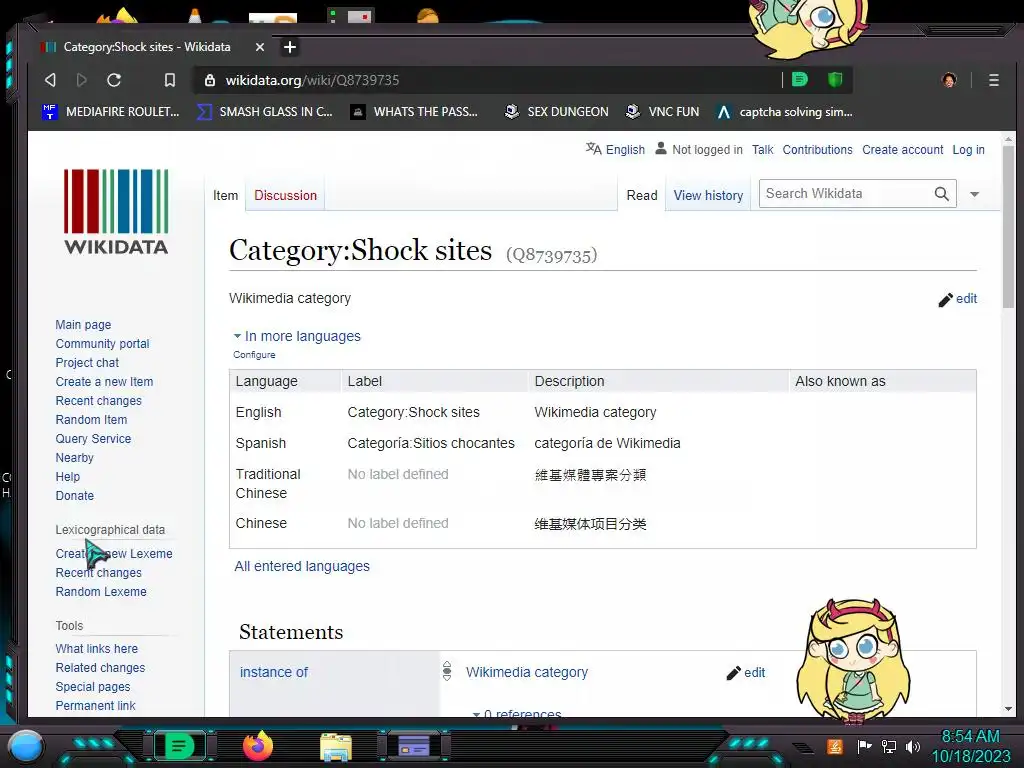Bookmark this page with the bookmark icon

(170, 80)
